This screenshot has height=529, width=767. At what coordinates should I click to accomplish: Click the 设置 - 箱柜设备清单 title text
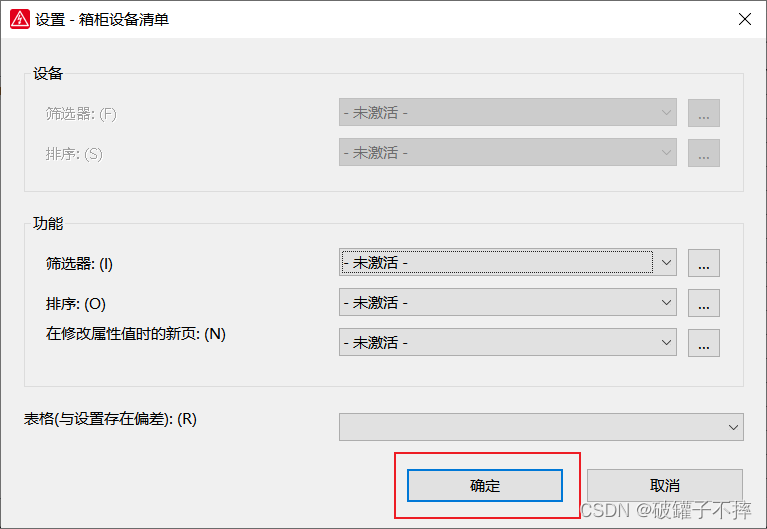(102, 19)
